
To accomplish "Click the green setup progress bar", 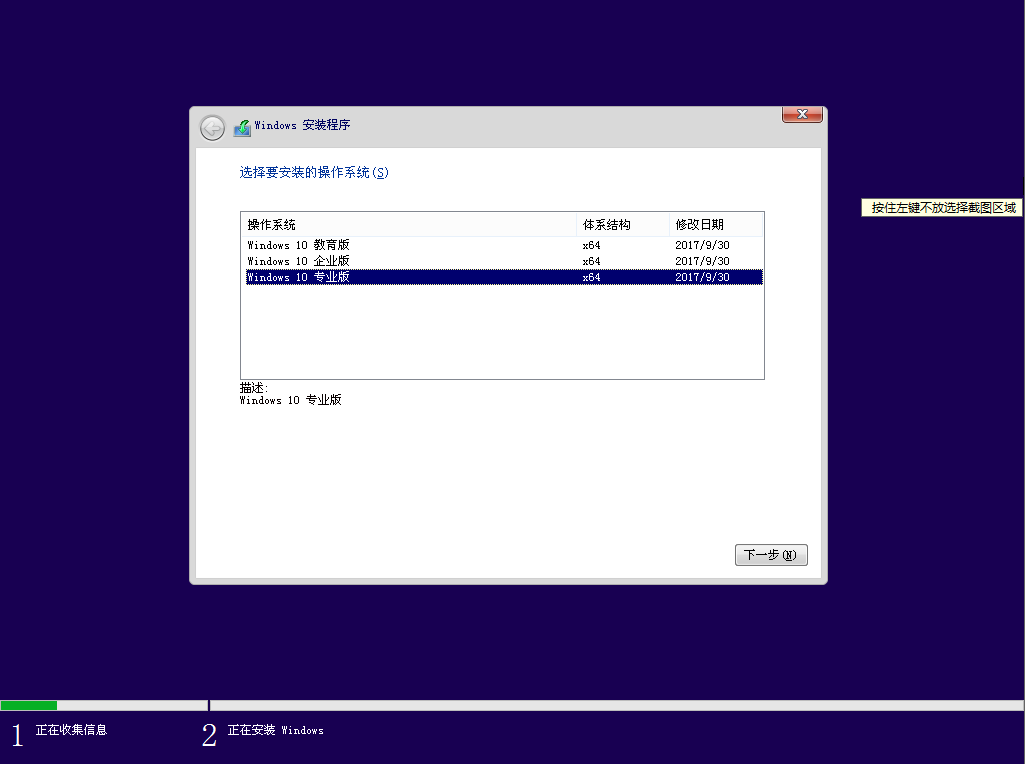I will click(x=29, y=705).
